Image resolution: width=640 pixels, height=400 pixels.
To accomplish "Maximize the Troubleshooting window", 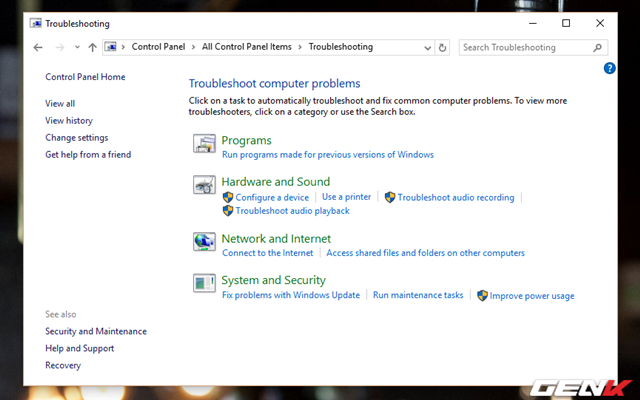I will pos(566,23).
